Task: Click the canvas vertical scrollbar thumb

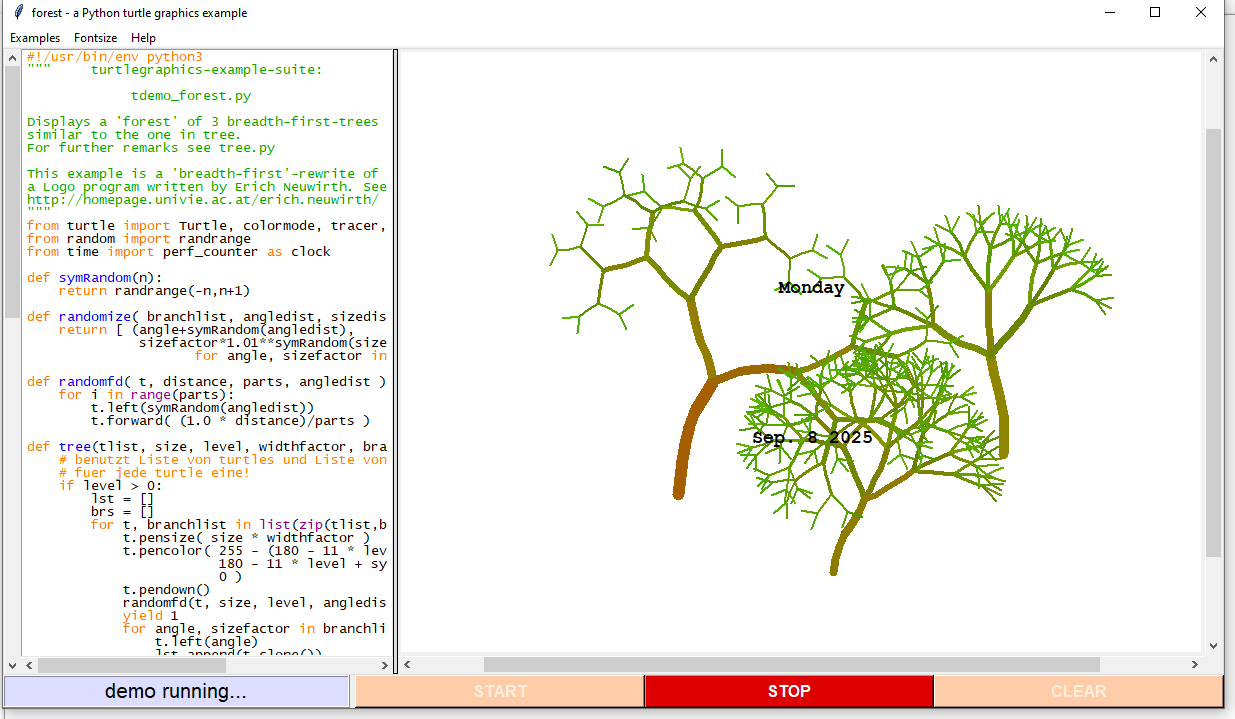Action: [1213, 342]
